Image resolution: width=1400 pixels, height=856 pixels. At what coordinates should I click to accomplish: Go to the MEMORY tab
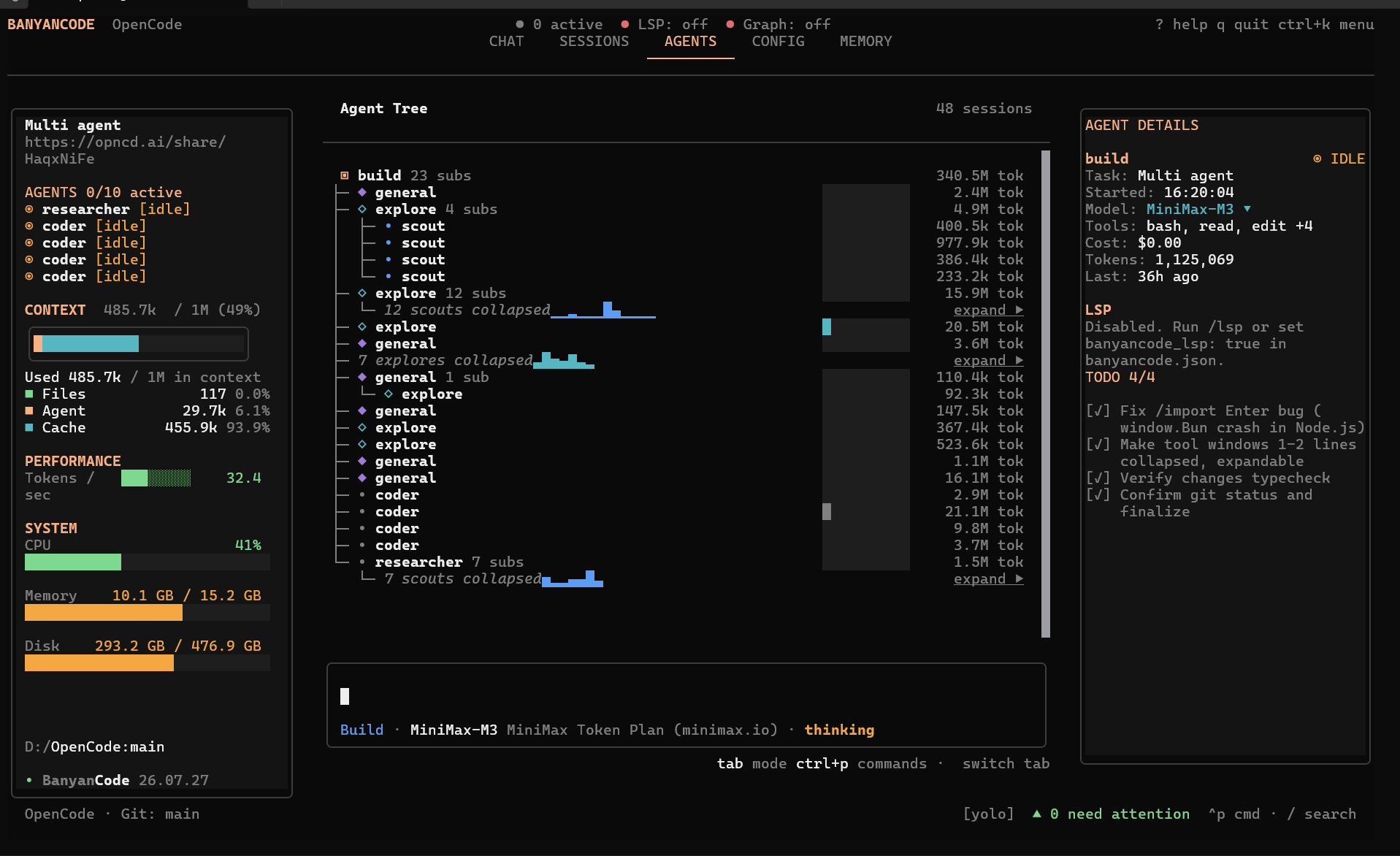click(865, 42)
